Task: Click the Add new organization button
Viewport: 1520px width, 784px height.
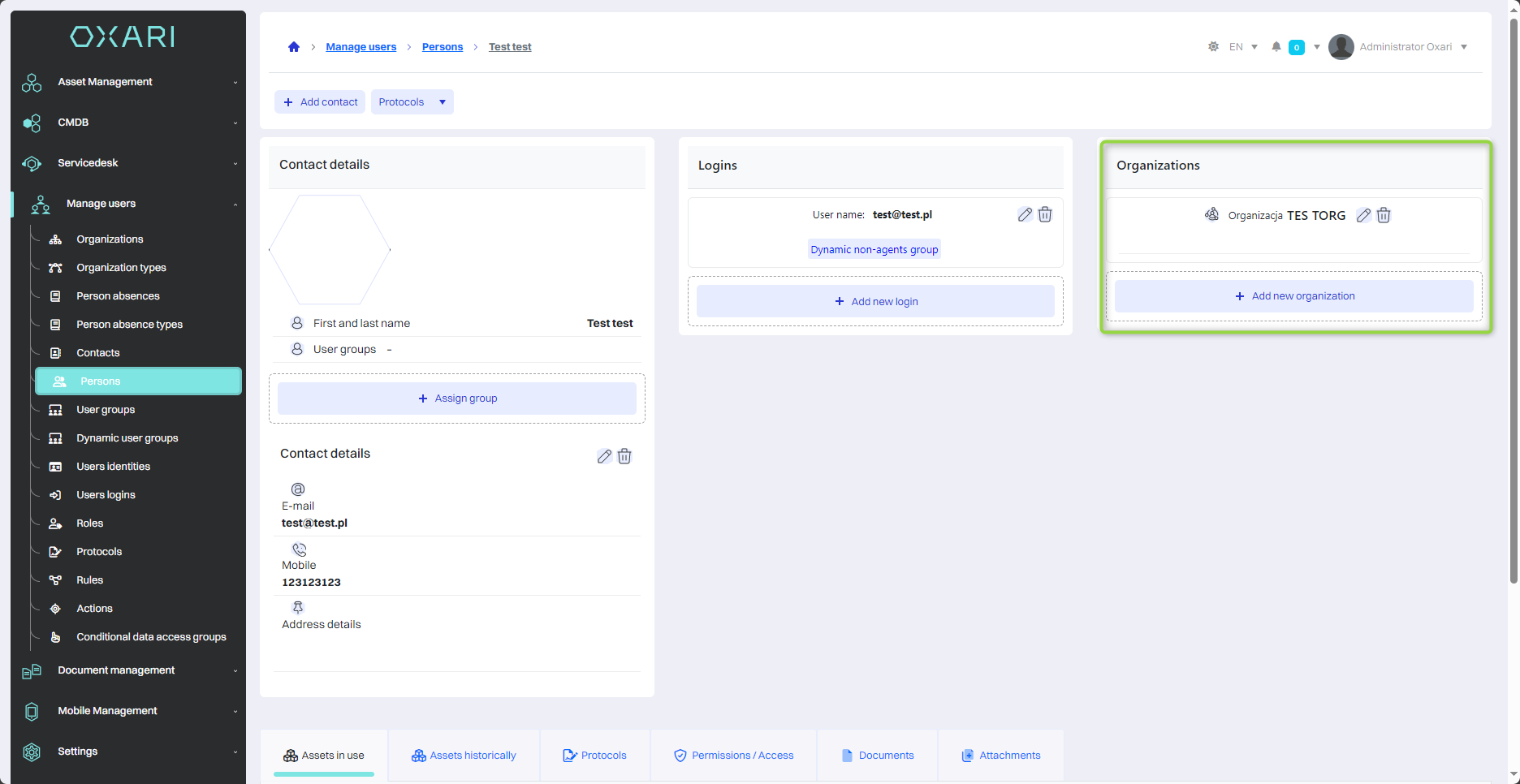Action: tap(1293, 296)
